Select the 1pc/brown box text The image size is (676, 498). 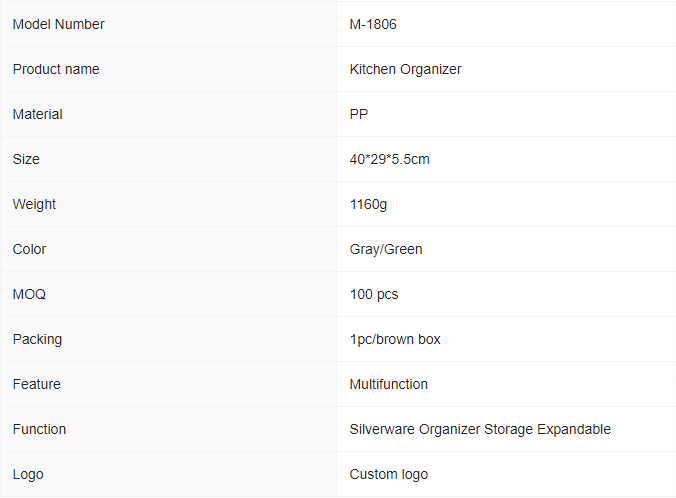395,339
